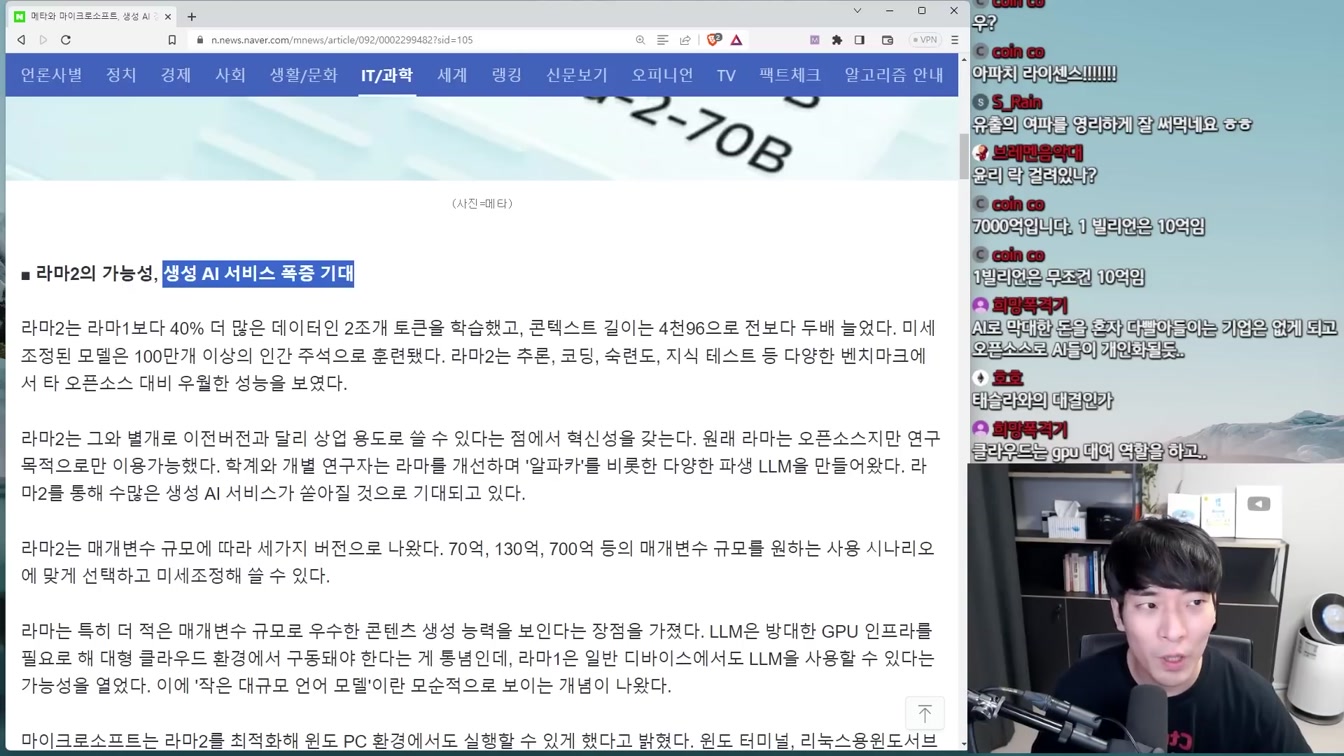The image size is (1344, 756).
Task: Click chat message 태슬라와의 대결인가
Action: [x=1042, y=401]
